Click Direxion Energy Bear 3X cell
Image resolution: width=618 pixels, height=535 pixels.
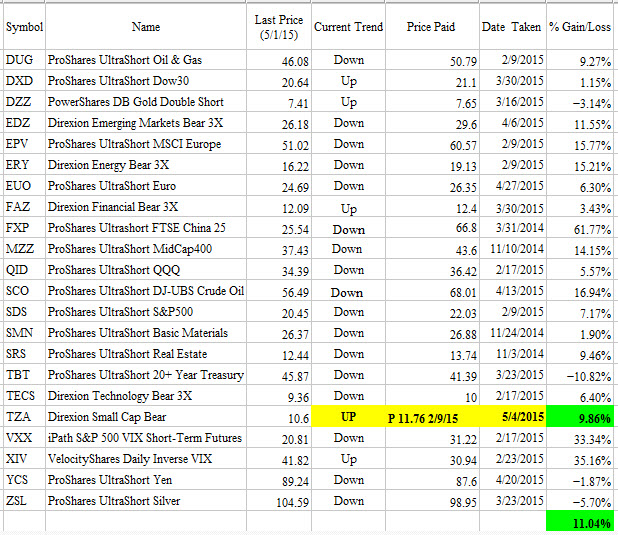[x=146, y=165]
